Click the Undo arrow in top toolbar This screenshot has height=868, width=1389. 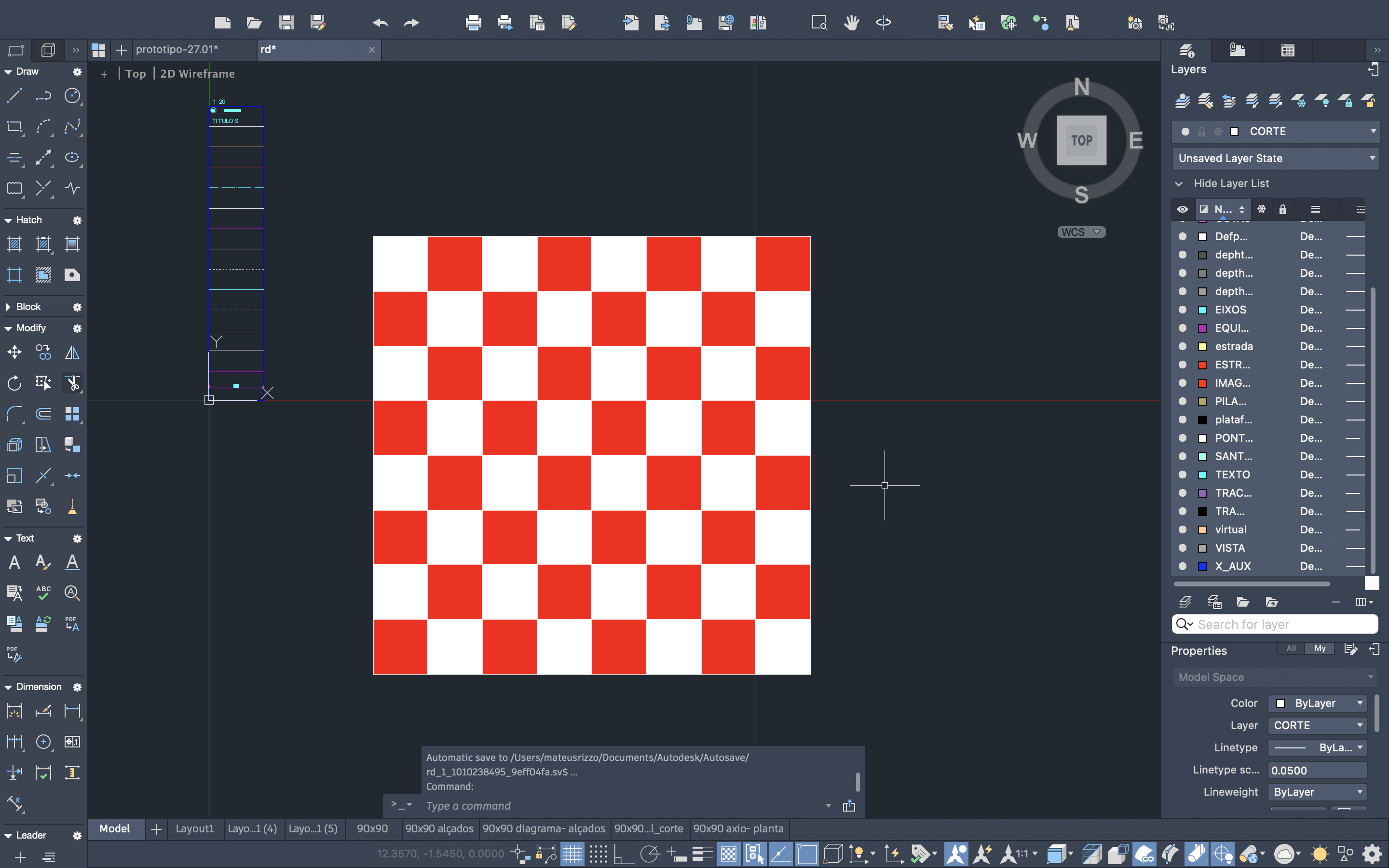380,23
